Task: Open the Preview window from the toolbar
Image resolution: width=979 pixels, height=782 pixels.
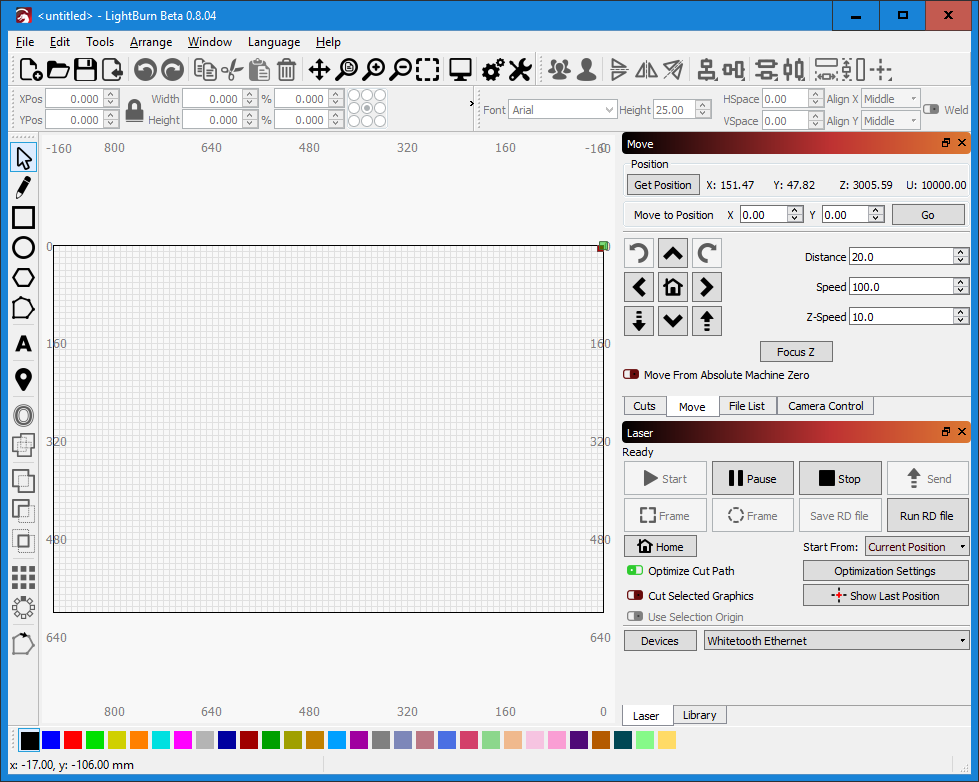Action: (x=459, y=70)
